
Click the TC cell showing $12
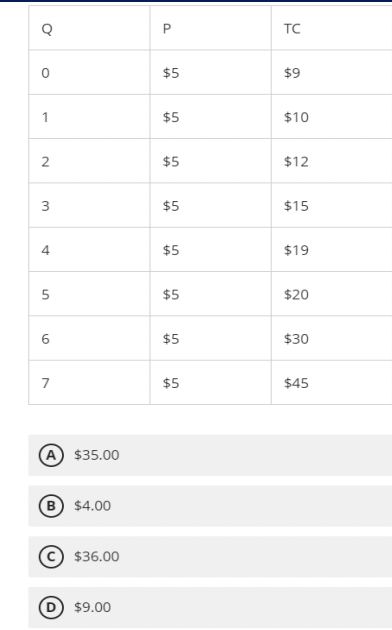tap(332, 161)
